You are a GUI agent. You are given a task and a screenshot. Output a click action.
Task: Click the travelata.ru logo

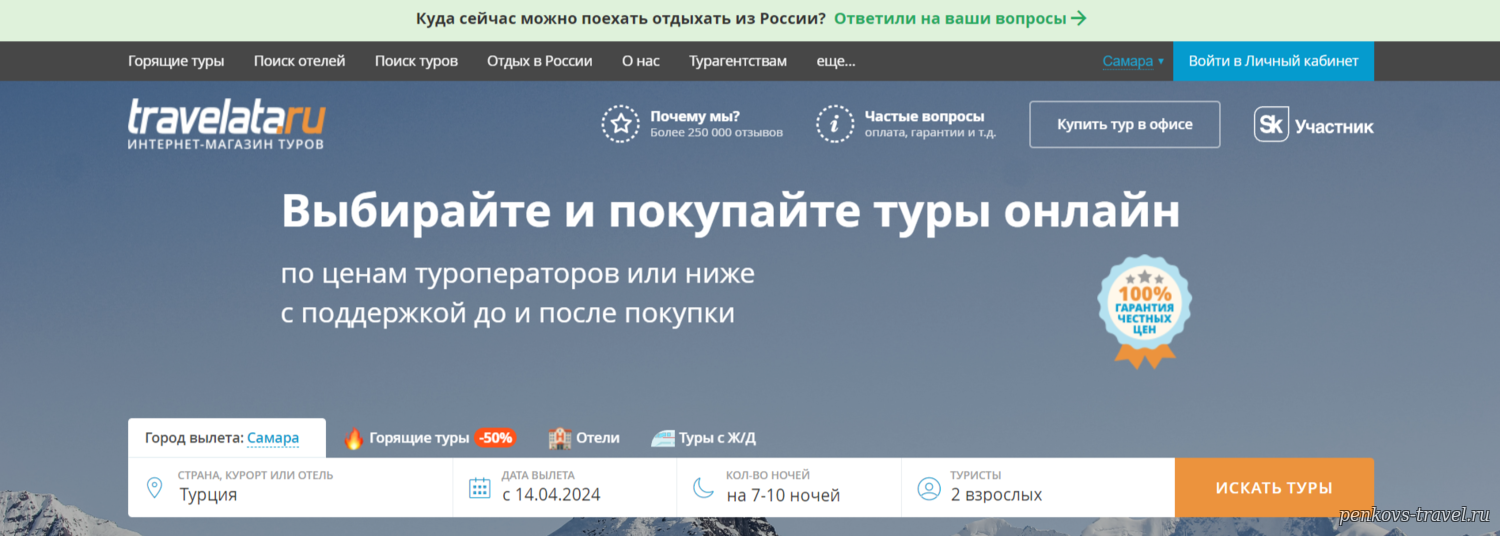click(x=226, y=124)
